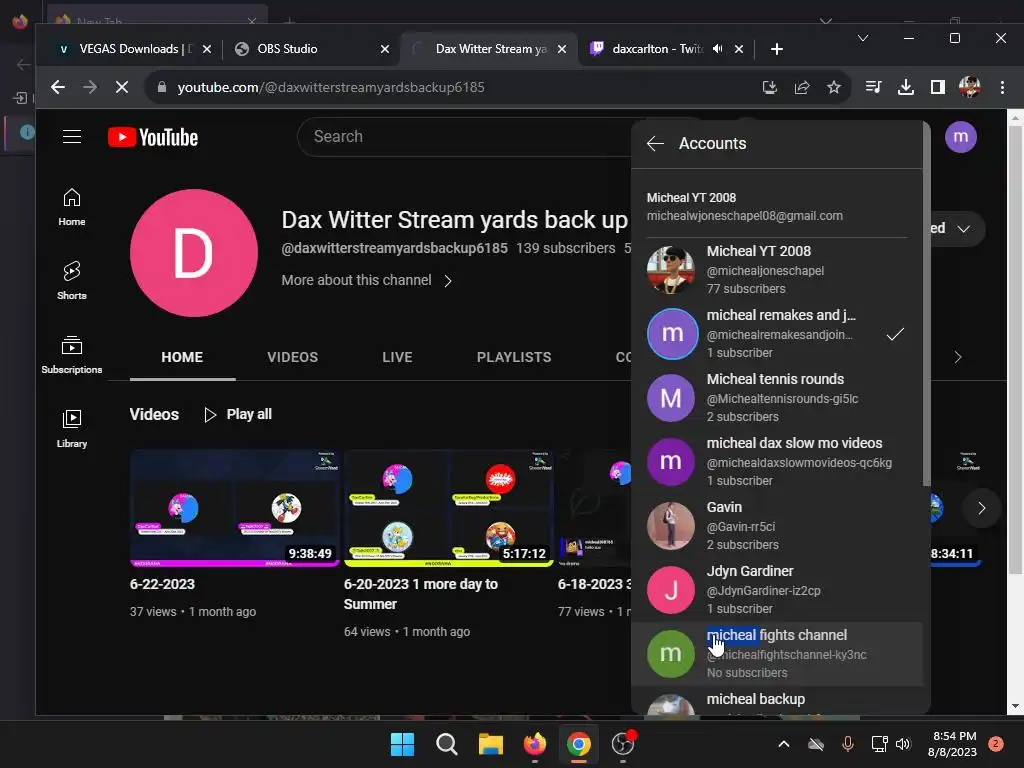Click the address bar URL
The width and height of the screenshot is (1024, 768).
330,87
